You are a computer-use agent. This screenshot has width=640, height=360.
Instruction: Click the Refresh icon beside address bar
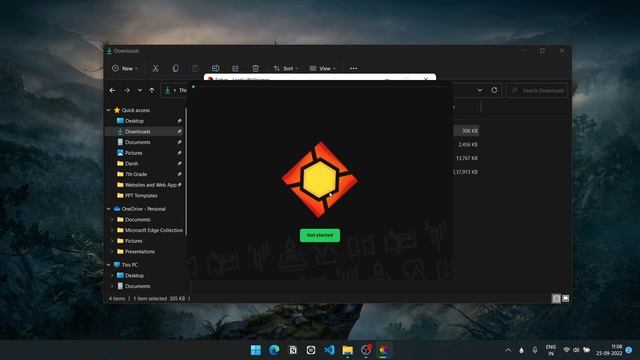pyautogui.click(x=494, y=90)
